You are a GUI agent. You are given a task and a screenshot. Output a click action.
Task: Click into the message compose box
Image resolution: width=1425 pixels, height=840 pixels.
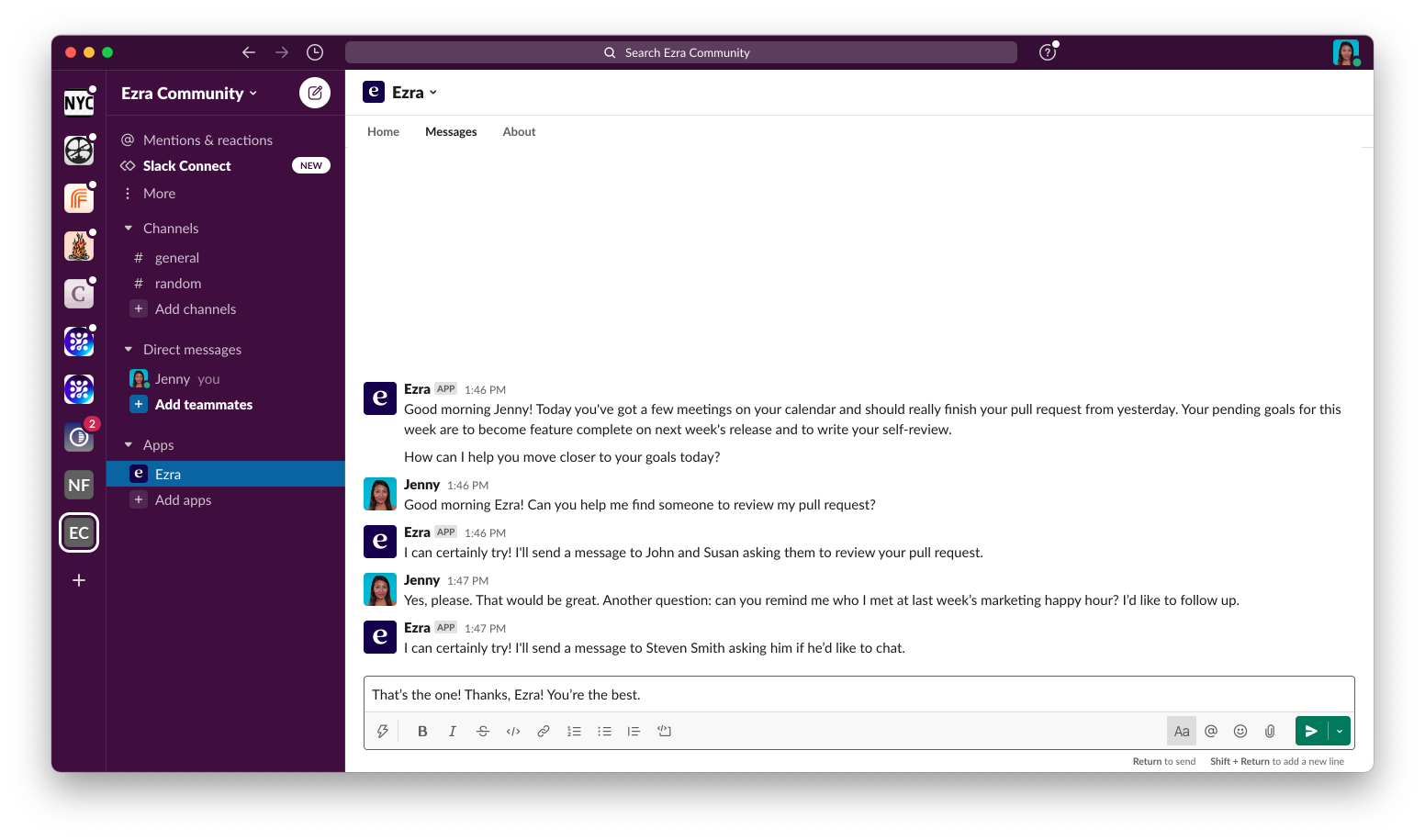(859, 695)
